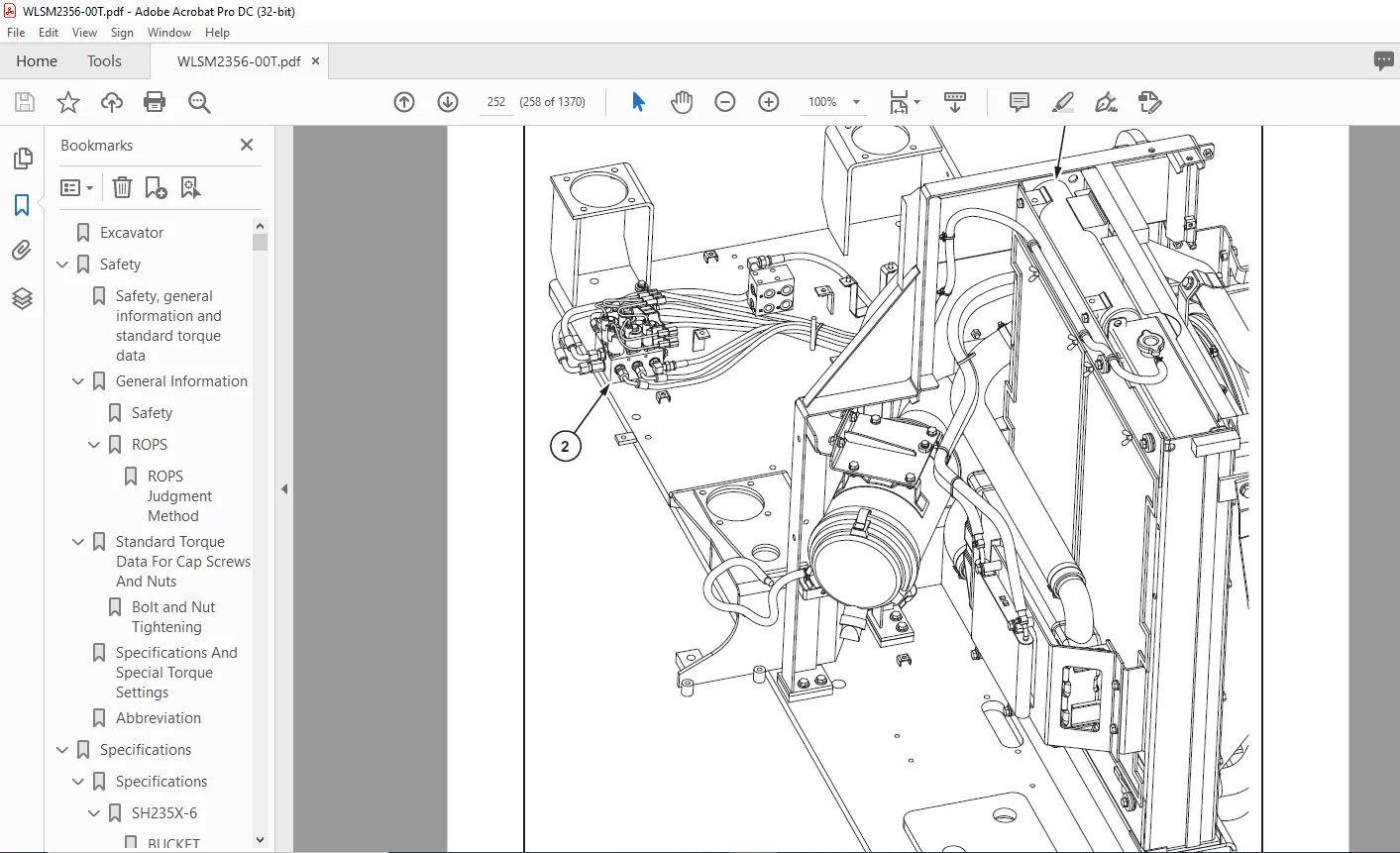
Task: Open the zoom level dropdown arrow
Action: point(856,102)
